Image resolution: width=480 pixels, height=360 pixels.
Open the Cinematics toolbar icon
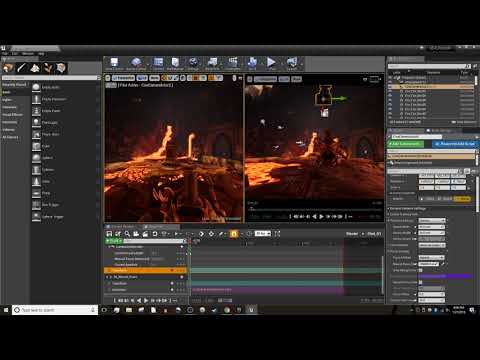pyautogui.click(x=233, y=63)
